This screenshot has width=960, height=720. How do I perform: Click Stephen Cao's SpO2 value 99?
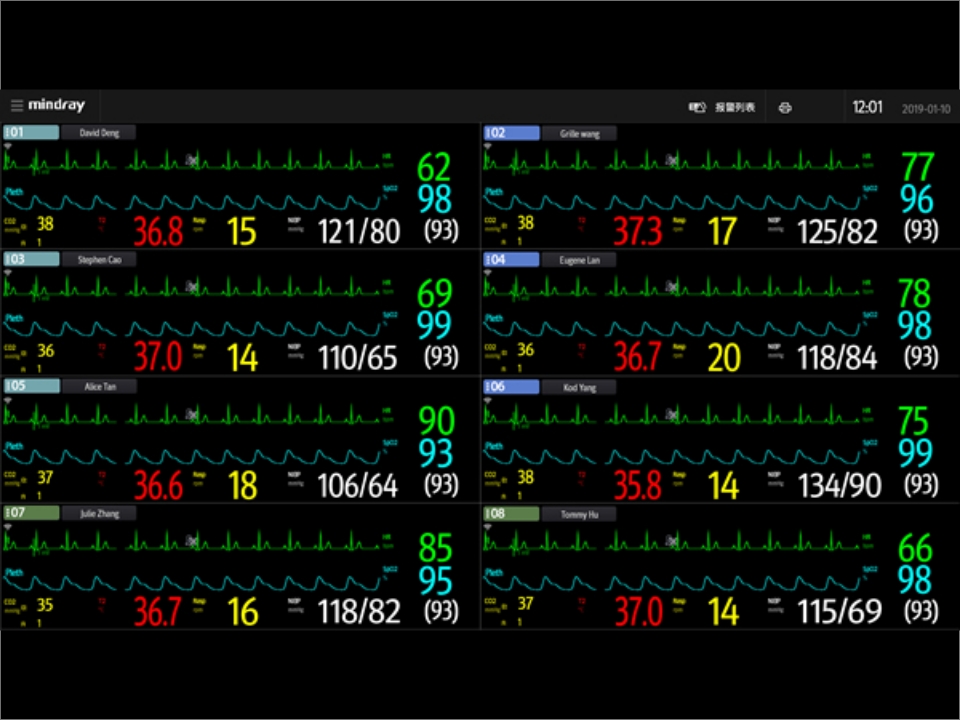435,325
